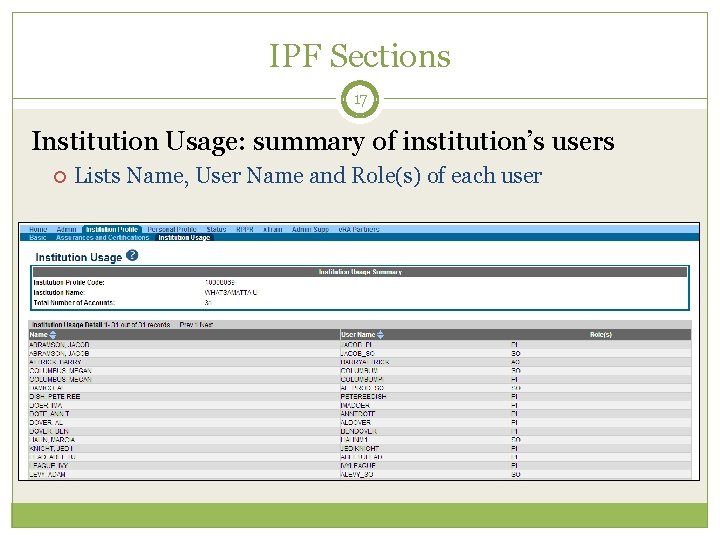Click the ALEVY_SO user name cell
The width and height of the screenshot is (720, 540).
(x=357, y=474)
